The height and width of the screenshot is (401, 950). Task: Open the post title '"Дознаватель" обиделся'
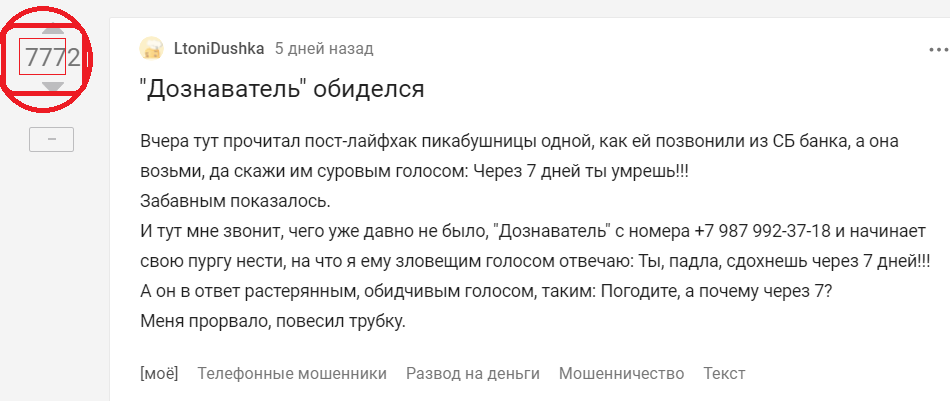pos(282,89)
